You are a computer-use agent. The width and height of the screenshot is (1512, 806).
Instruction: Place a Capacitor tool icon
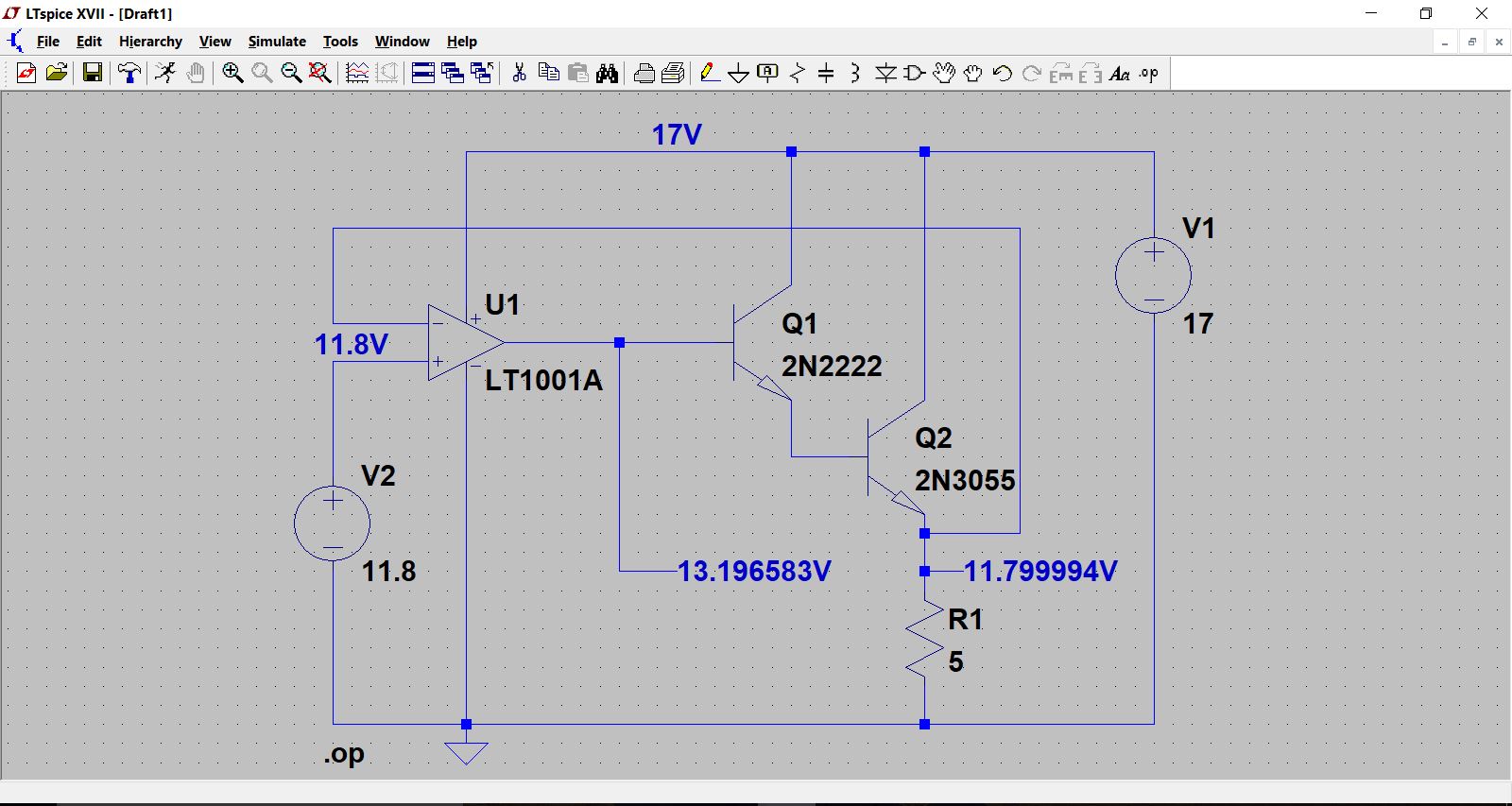(826, 73)
